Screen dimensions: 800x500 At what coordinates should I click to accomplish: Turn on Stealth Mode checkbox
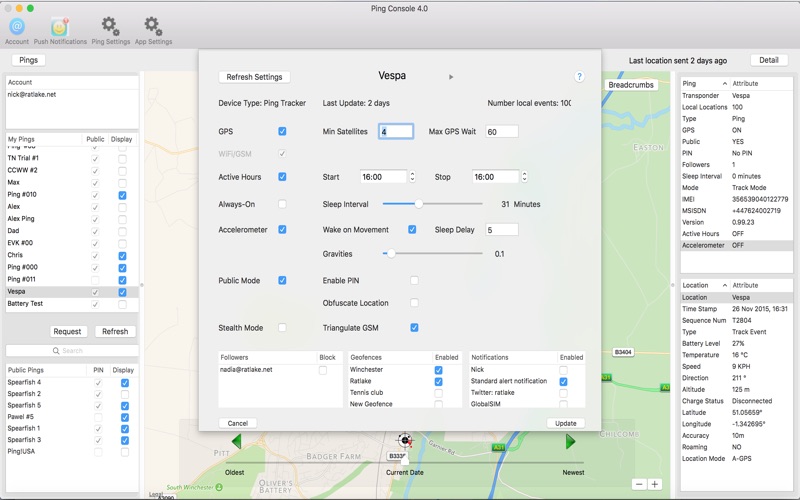tap(282, 328)
